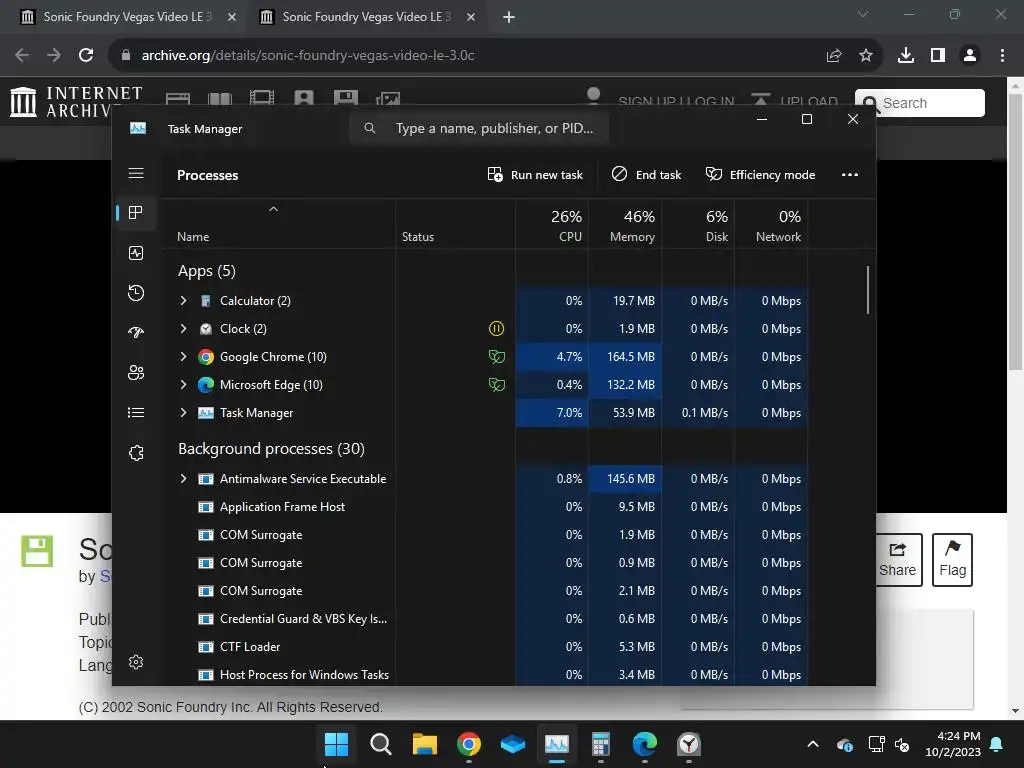This screenshot has width=1024, height=768.
Task: Open Chrome three-dot menu
Action: [x=1002, y=55]
